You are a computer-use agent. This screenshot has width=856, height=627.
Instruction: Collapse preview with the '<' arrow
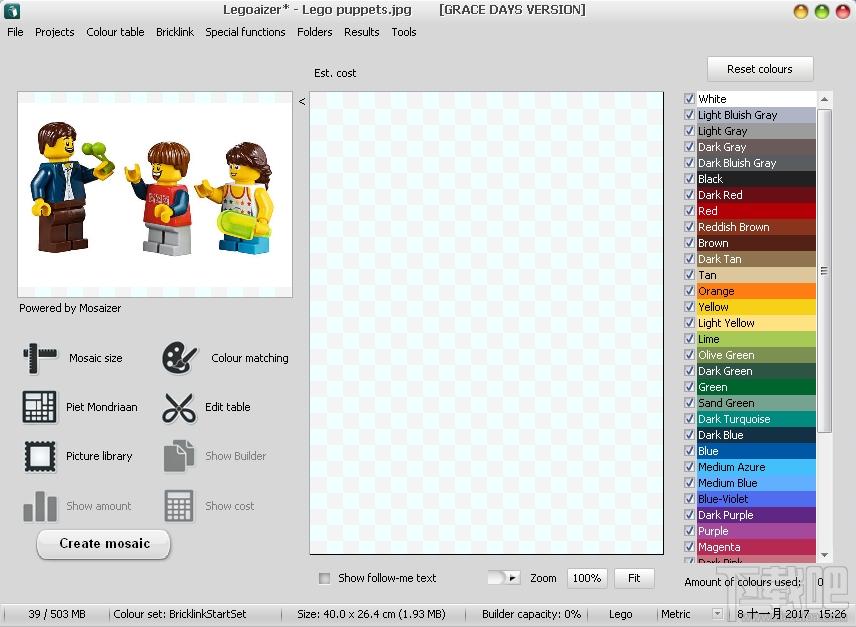coord(302,101)
